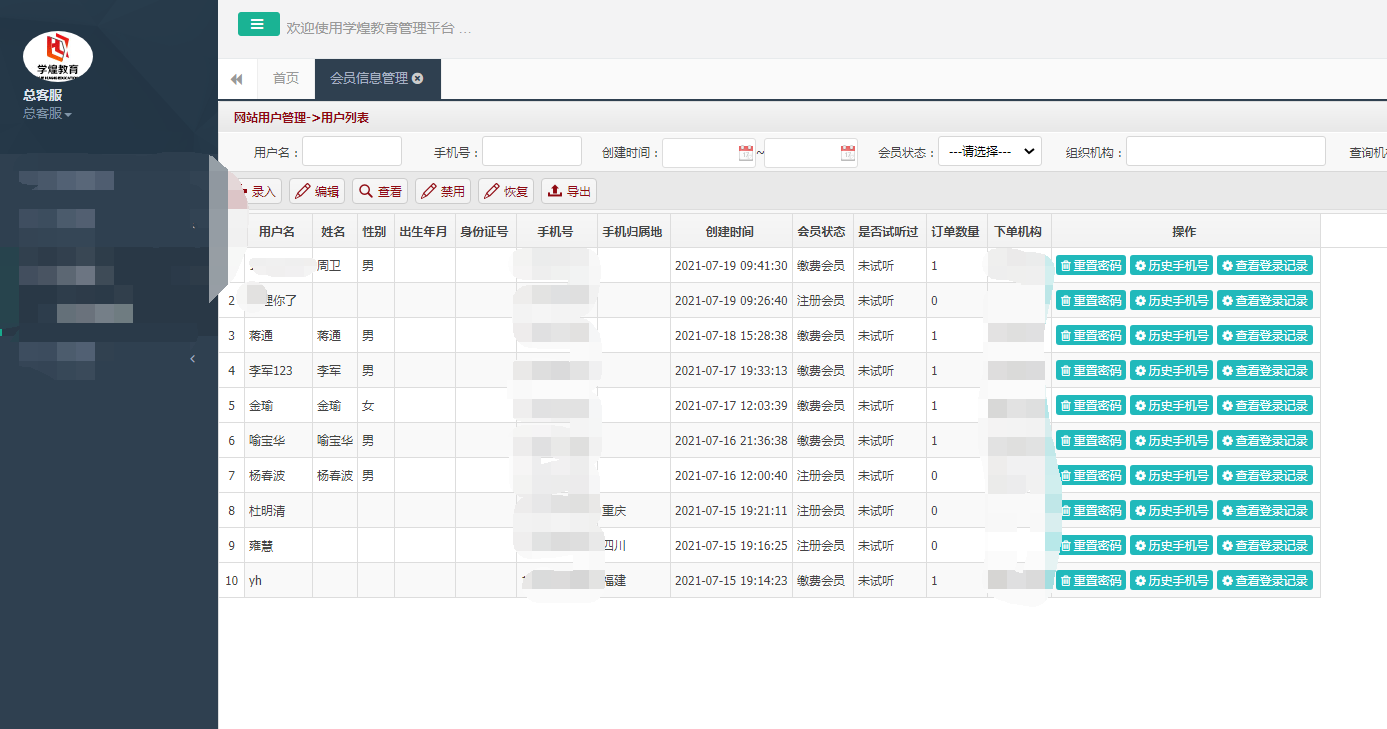Open the end date calendar picker
The height and width of the screenshot is (729, 1387).
848,153
